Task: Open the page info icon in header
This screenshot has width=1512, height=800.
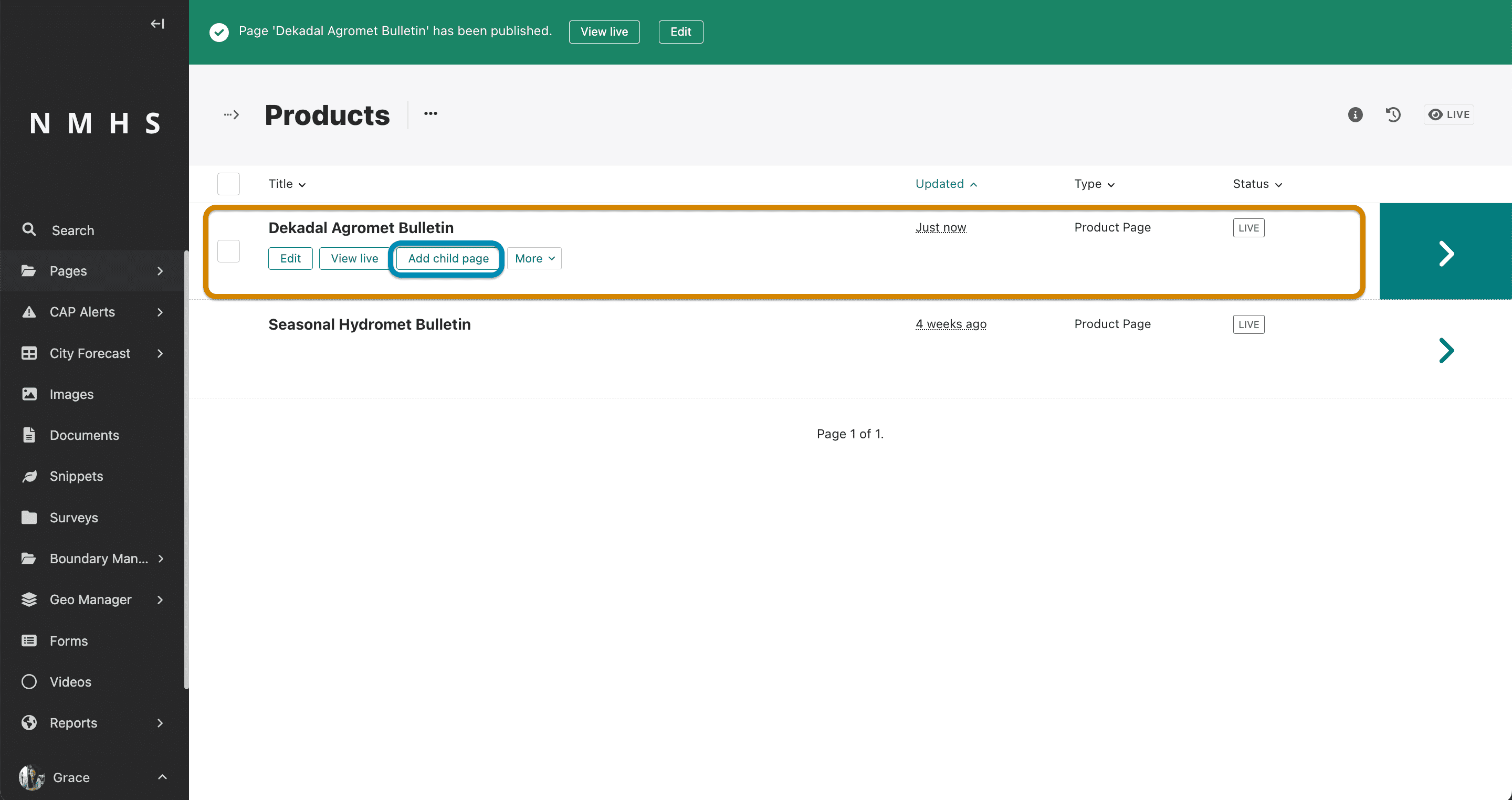Action: point(1354,114)
